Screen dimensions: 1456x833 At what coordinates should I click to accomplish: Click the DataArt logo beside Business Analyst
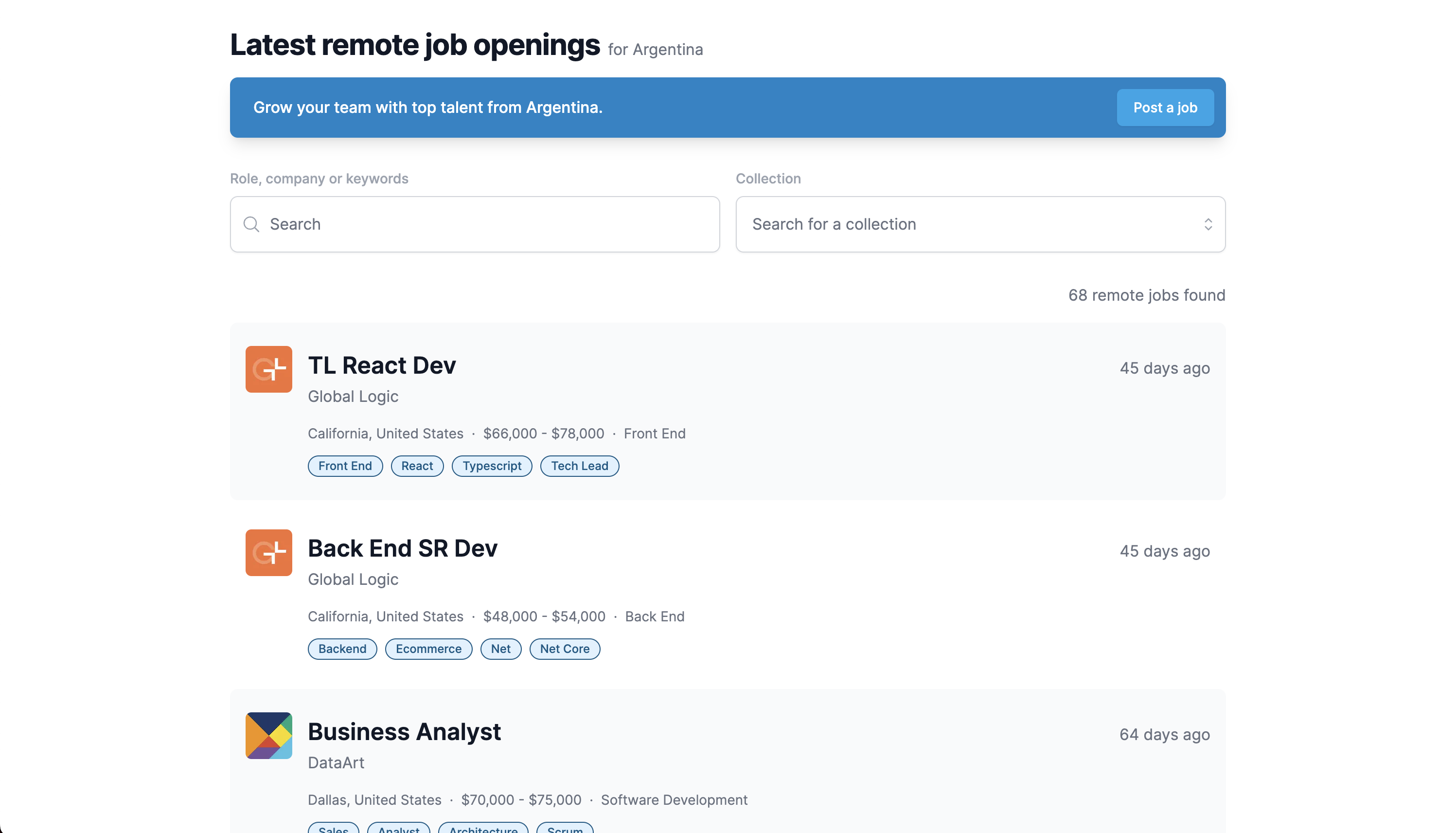[x=268, y=735]
